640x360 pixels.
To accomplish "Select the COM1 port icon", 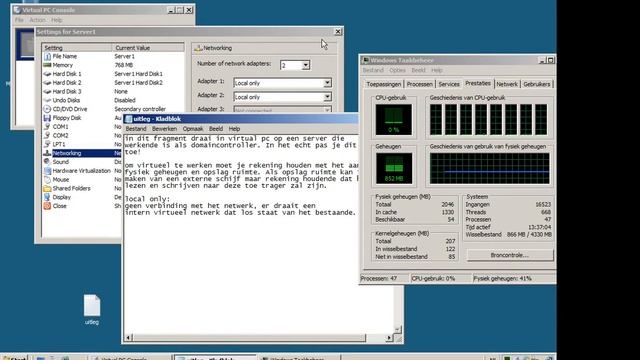I will 47,127.
